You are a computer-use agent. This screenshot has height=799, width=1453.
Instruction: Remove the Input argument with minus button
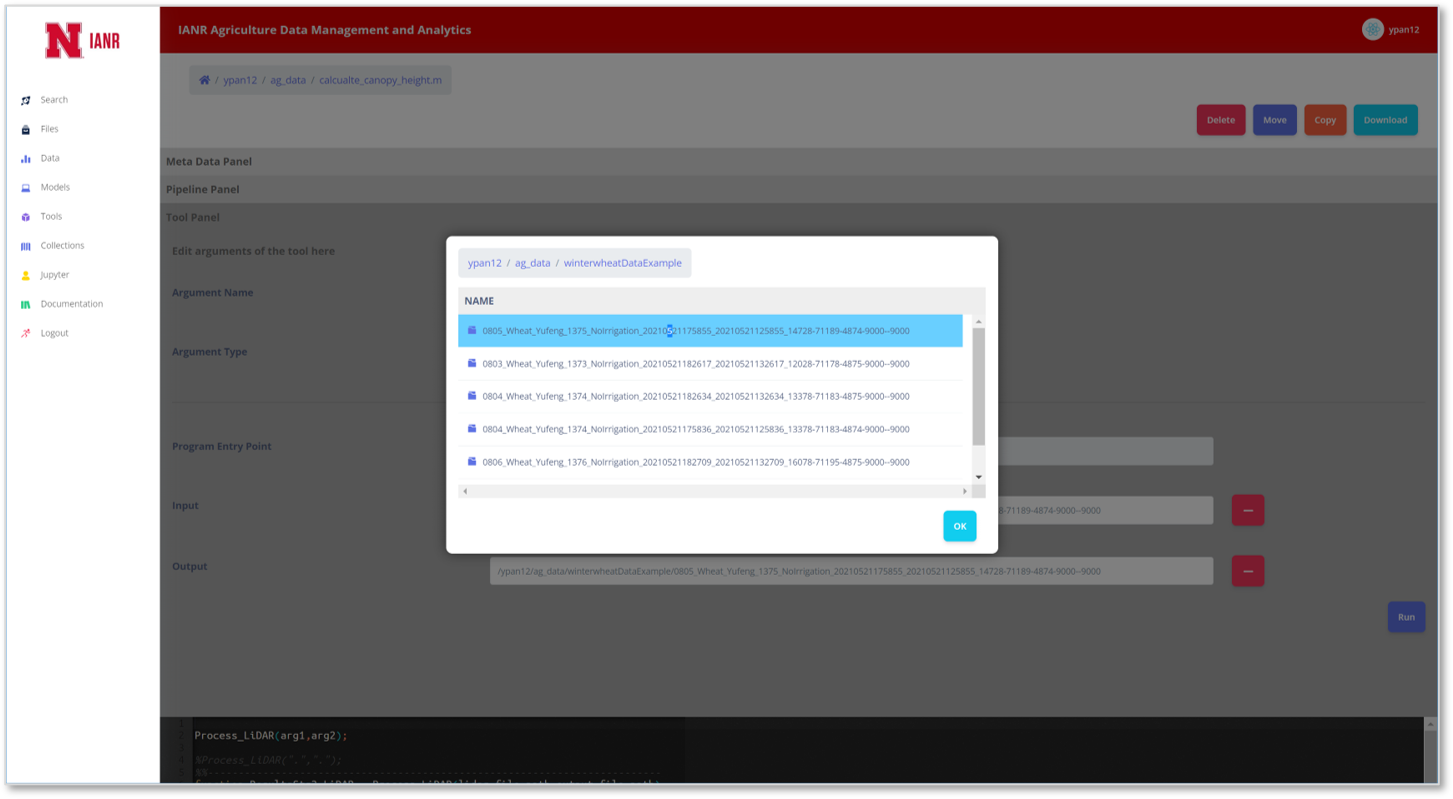pos(1247,510)
